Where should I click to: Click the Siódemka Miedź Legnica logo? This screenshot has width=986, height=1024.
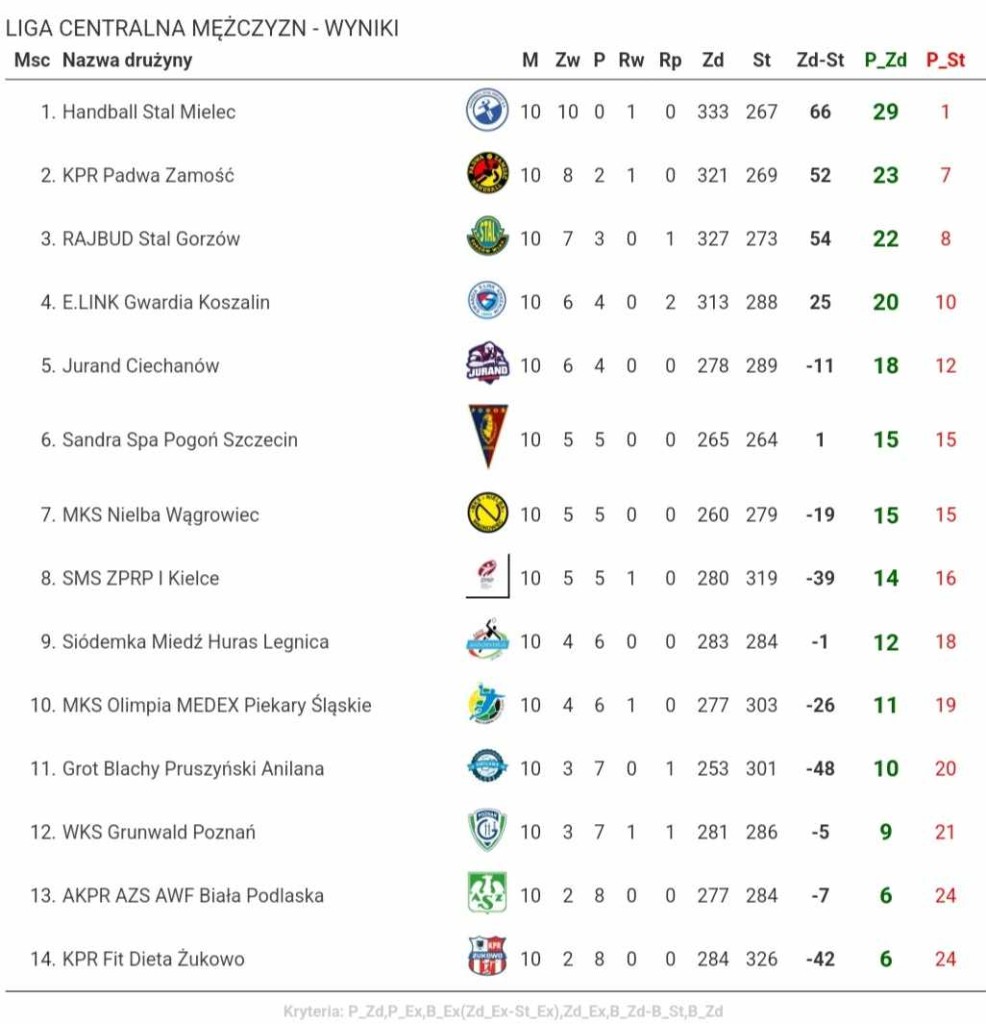click(x=487, y=639)
